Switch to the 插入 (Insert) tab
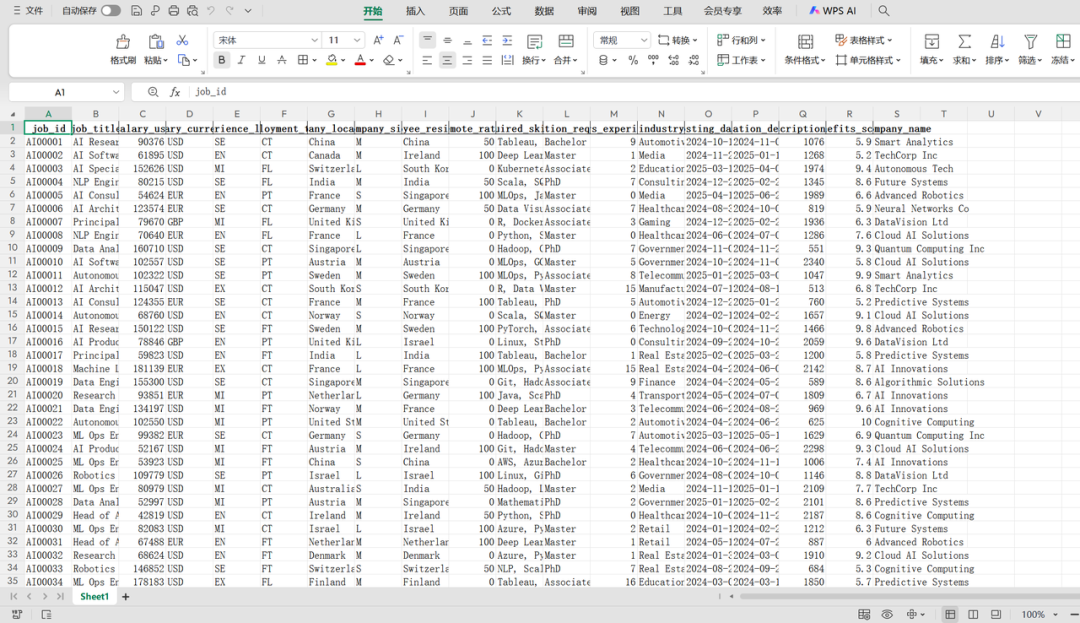This screenshot has height=623, width=1080. (x=415, y=11)
